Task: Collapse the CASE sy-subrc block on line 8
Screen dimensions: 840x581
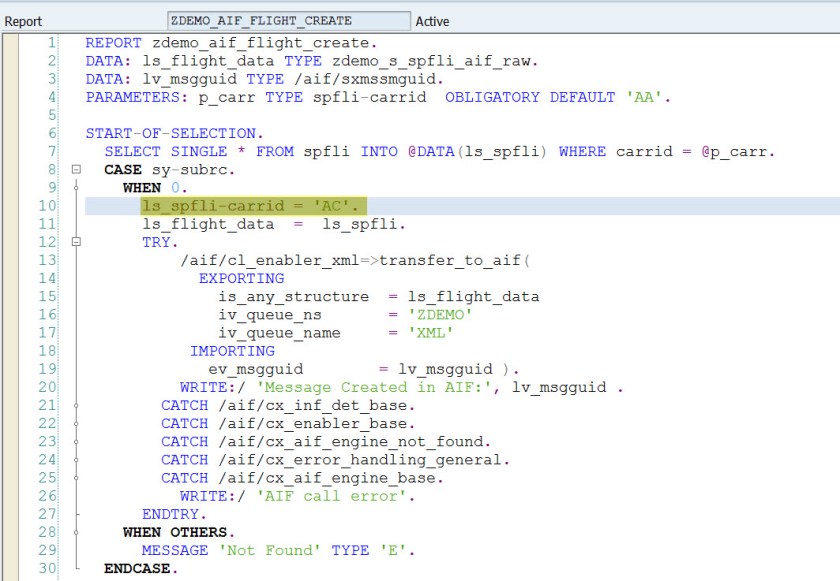Action: tap(76, 169)
